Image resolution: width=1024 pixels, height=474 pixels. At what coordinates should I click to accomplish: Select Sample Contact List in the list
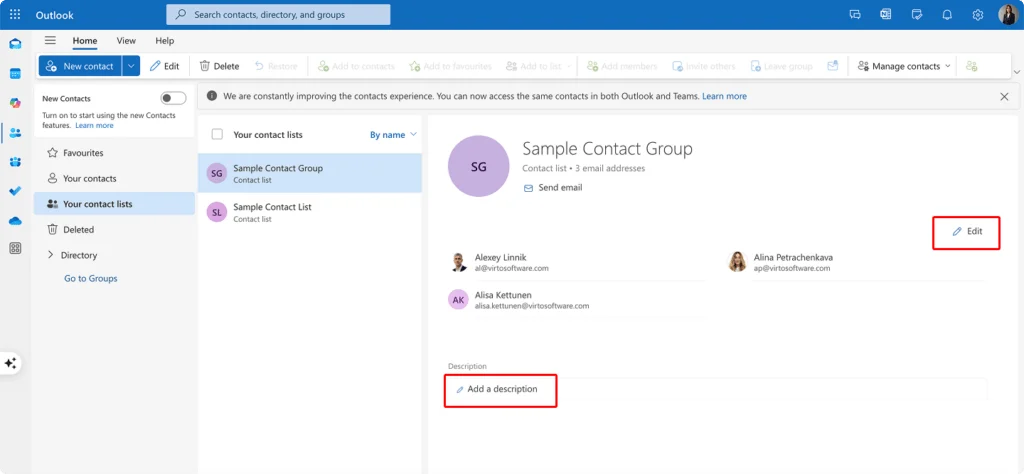[x=310, y=212]
